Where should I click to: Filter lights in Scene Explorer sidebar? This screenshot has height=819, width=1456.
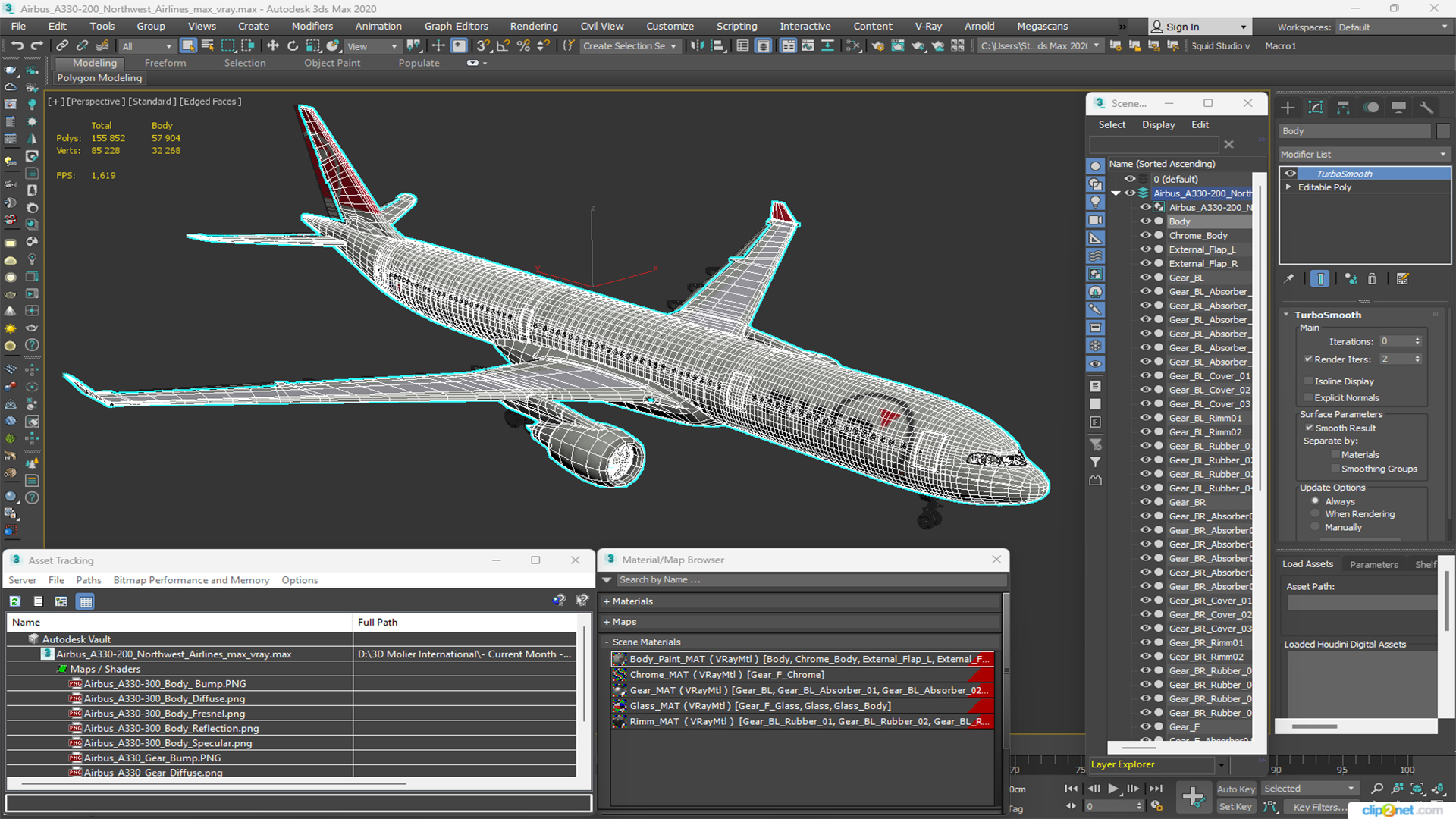(1095, 202)
